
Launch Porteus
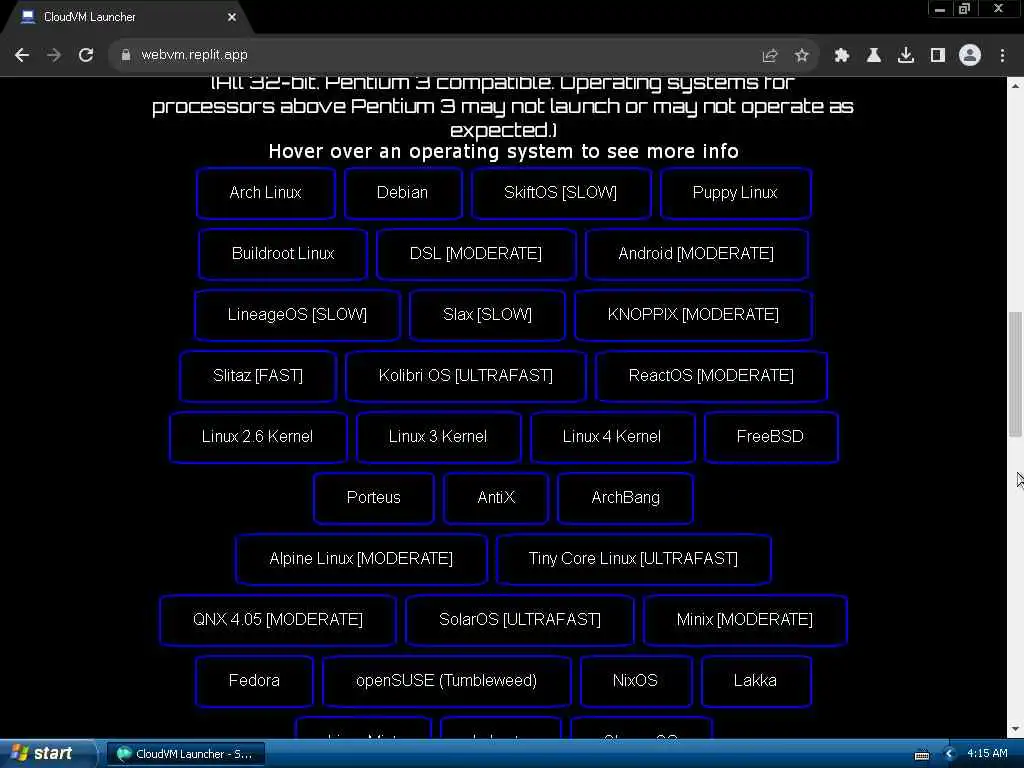point(374,498)
